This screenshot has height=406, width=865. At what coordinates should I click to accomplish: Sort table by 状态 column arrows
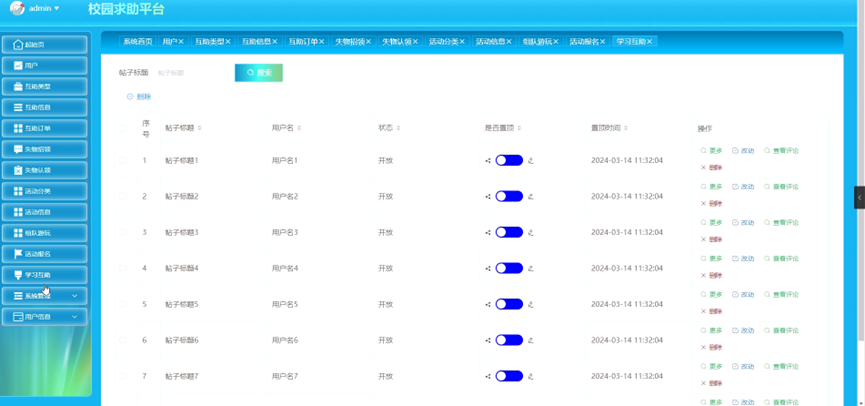click(x=398, y=128)
